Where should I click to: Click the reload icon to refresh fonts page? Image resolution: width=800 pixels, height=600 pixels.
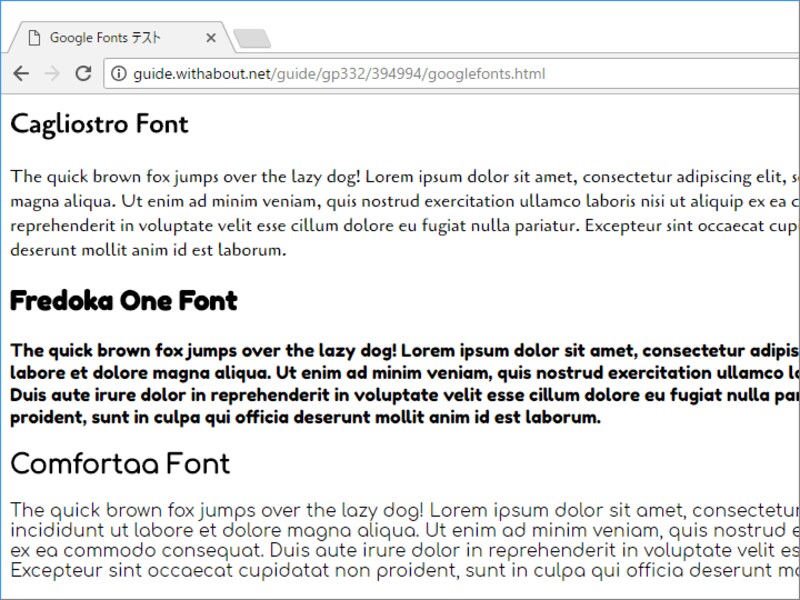tap(84, 72)
